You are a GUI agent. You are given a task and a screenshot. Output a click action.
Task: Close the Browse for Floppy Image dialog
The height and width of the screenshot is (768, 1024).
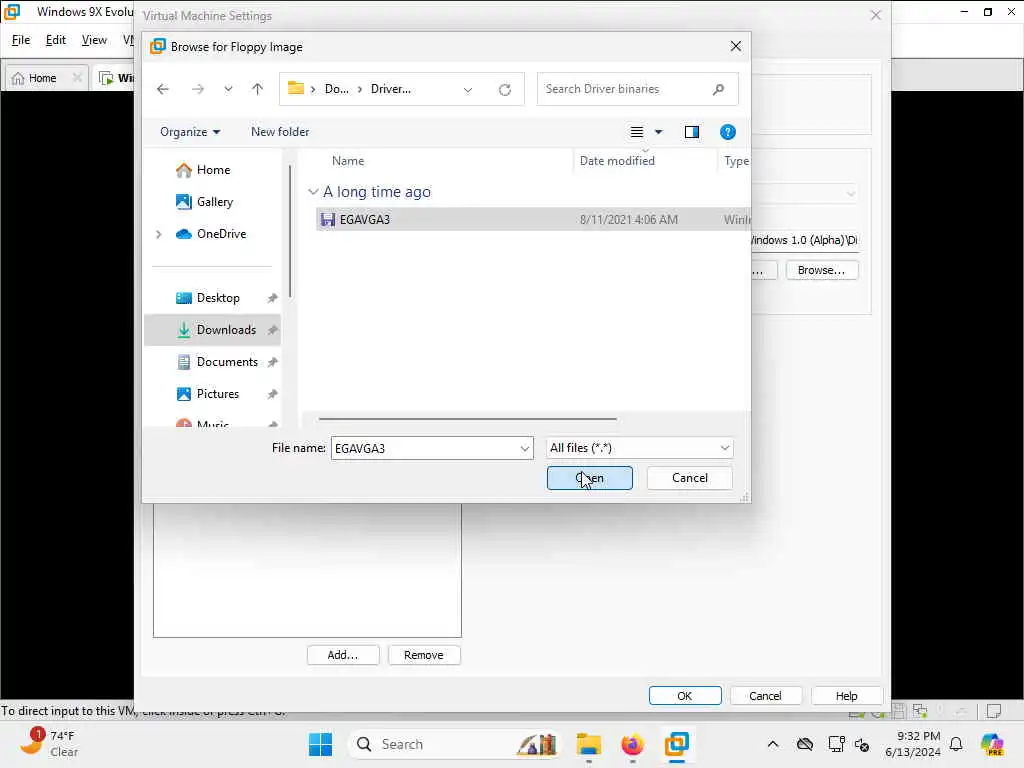tap(736, 46)
